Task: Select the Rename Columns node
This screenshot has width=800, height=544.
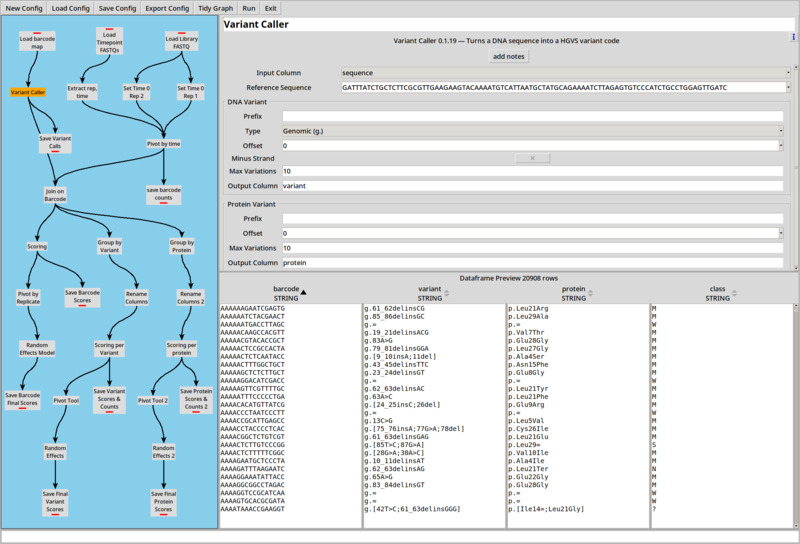Action: 136,298
